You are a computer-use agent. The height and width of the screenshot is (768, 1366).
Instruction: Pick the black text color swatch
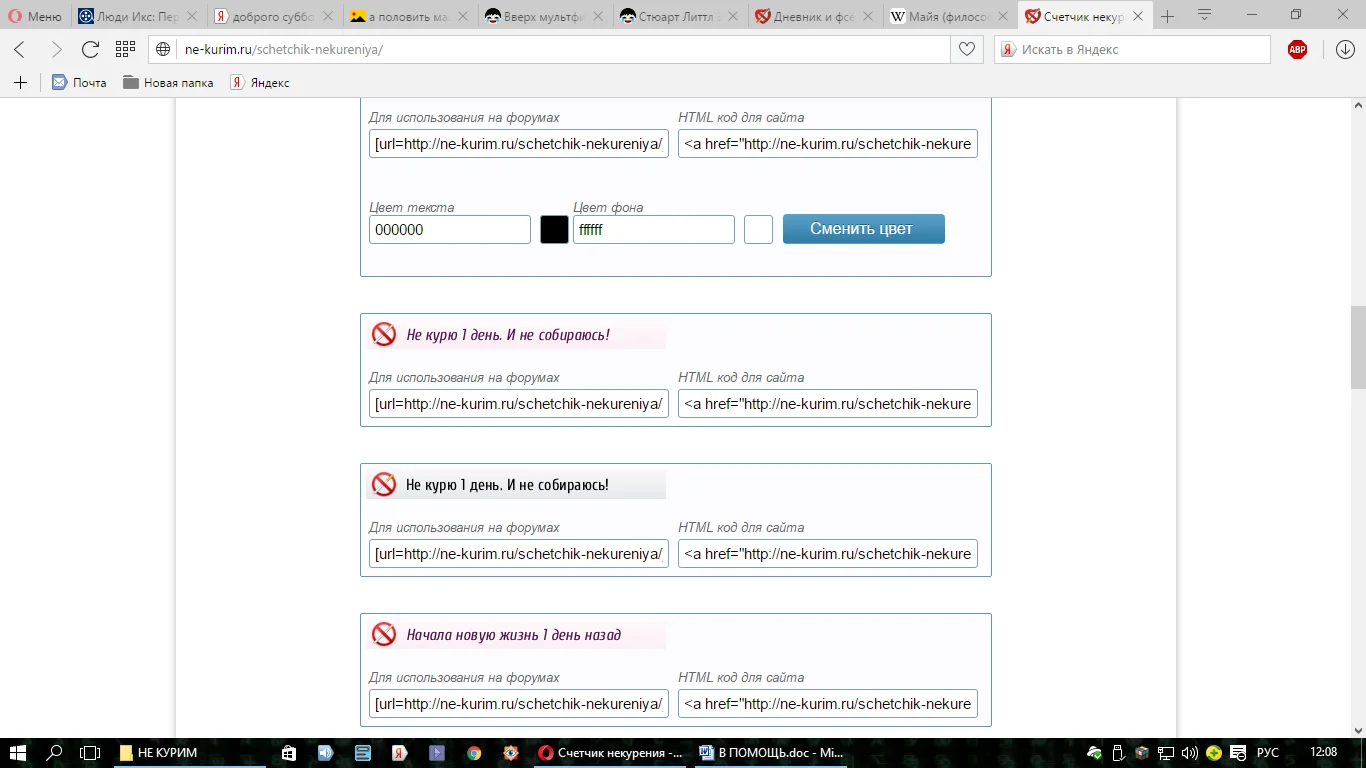coord(554,229)
